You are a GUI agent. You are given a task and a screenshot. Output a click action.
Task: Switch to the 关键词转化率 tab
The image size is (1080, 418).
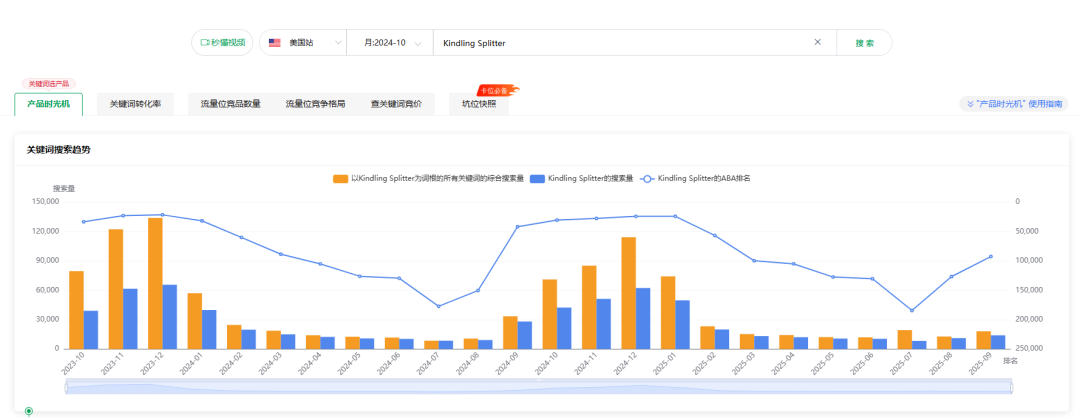point(135,104)
